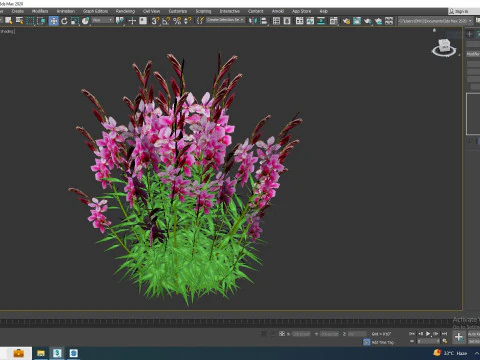480x360 pixels.
Task: Open Autodesk A360 gallery icon
Action: (x=389, y=21)
